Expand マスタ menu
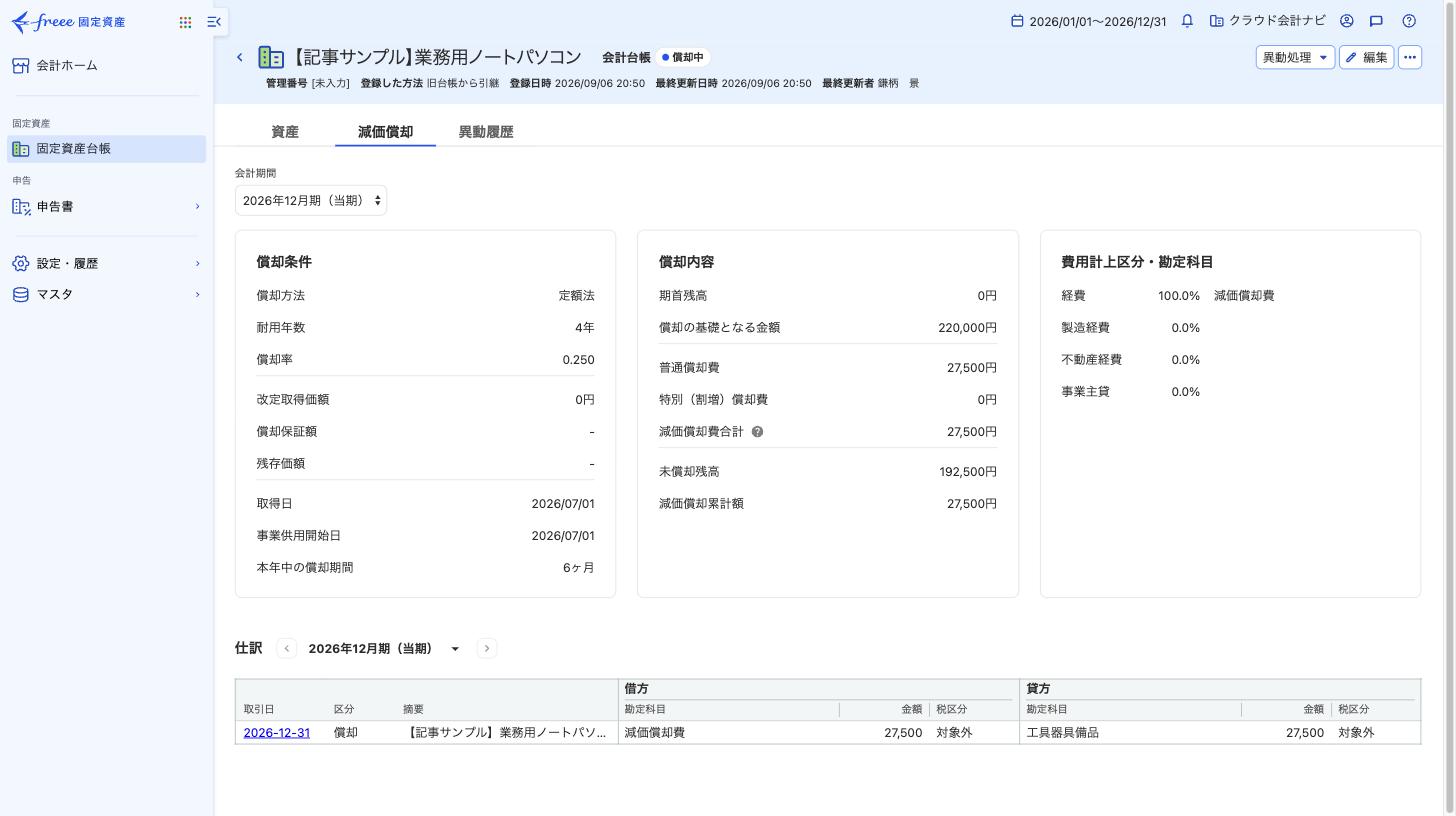Image resolution: width=1456 pixels, height=816 pixels. 106,295
